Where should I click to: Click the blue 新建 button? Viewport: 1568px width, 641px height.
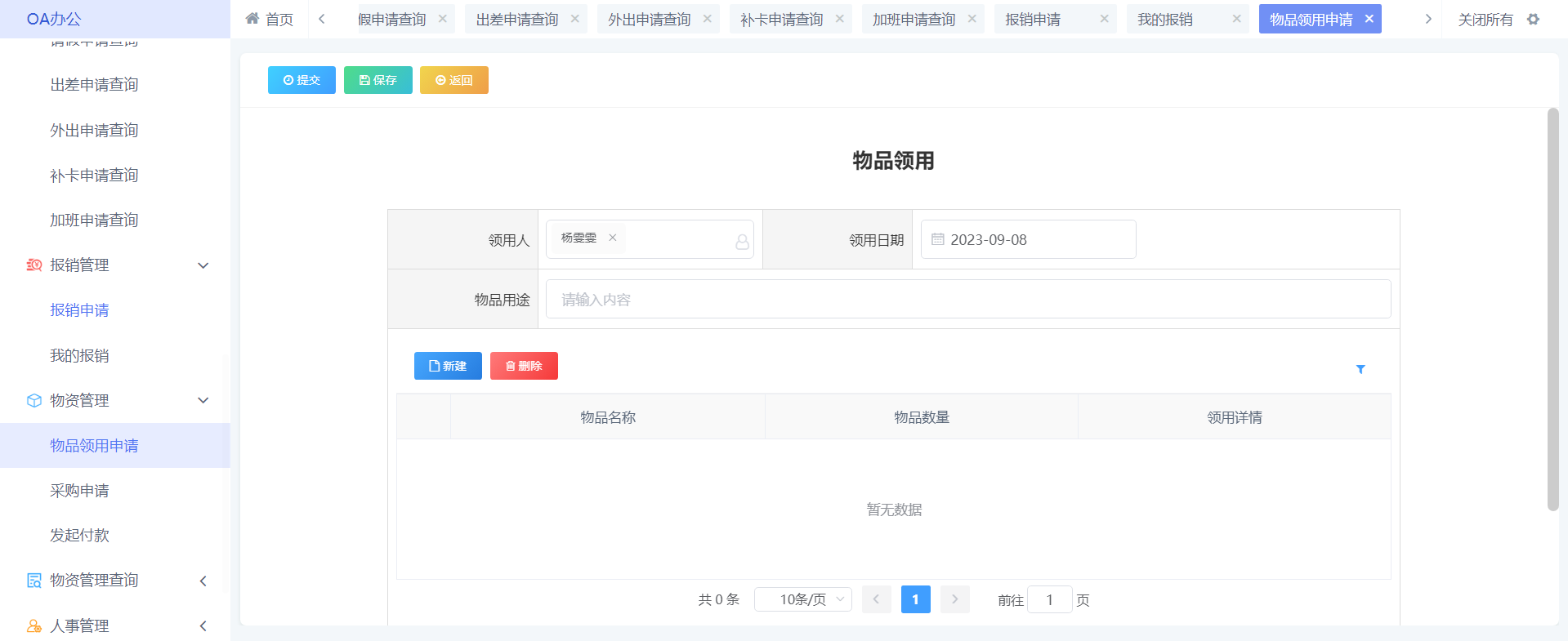pos(448,366)
